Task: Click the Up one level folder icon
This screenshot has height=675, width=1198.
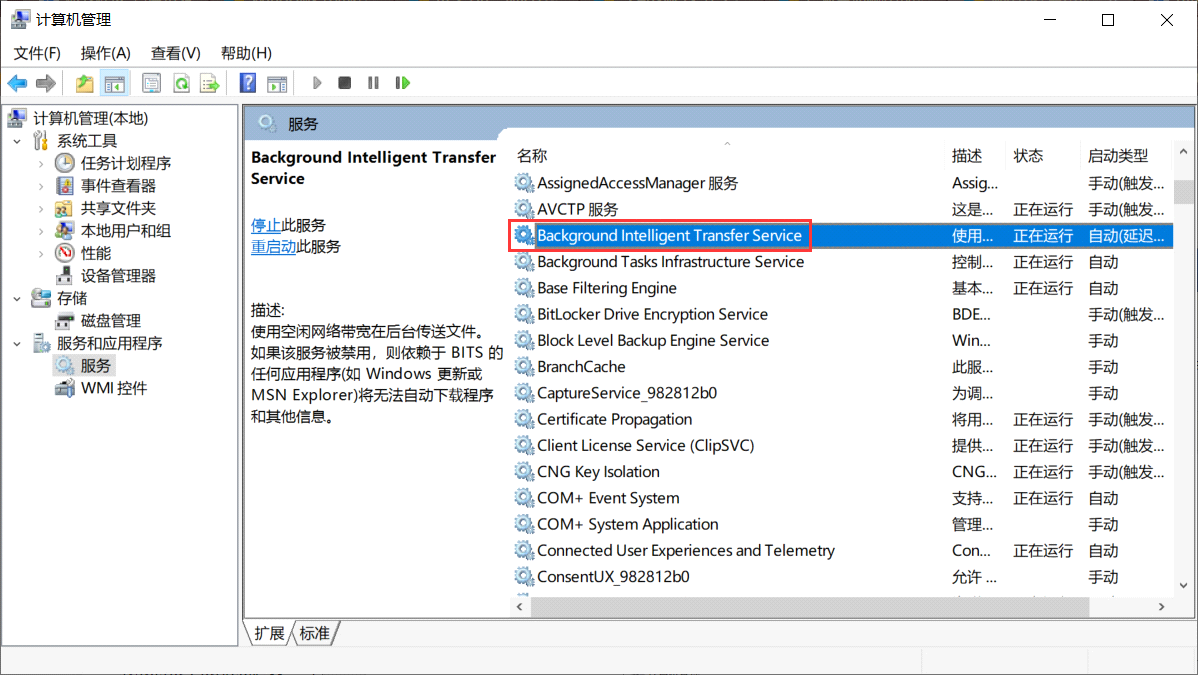Action: click(85, 83)
